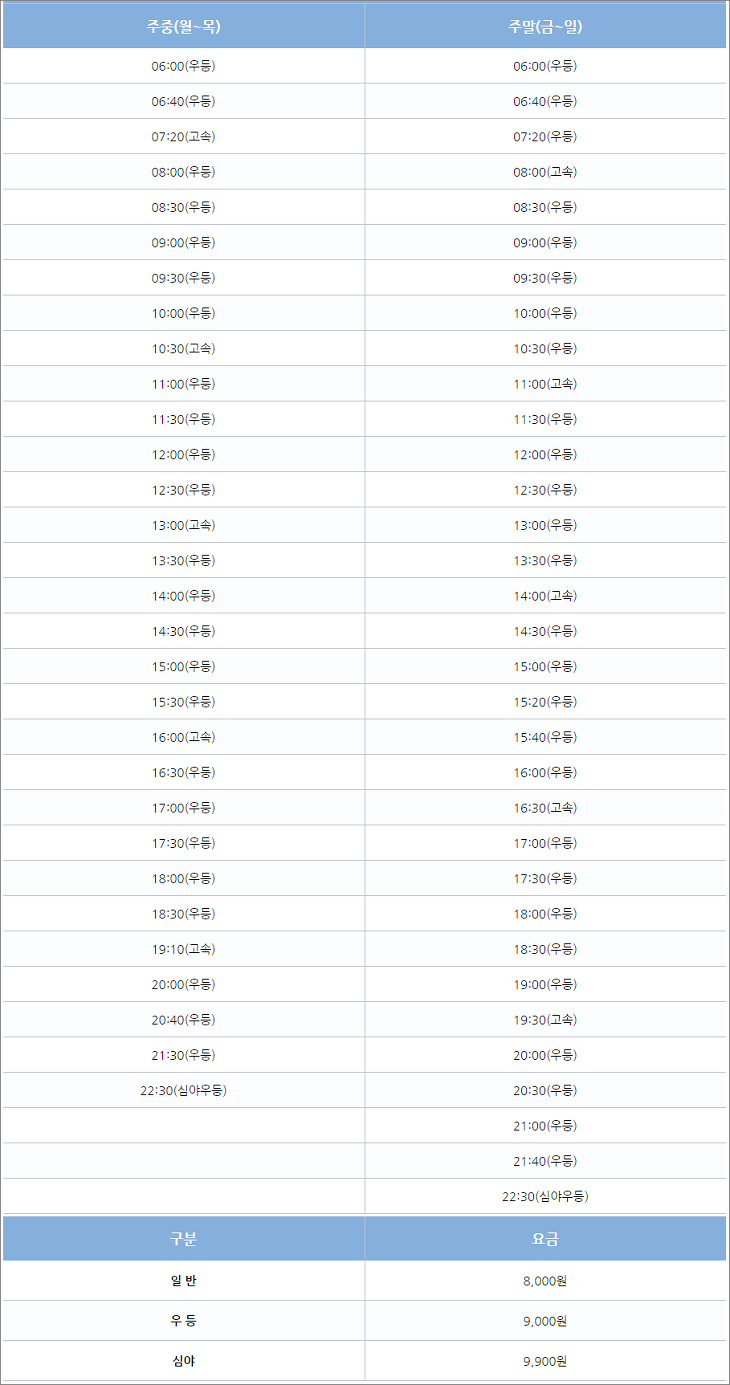
Task: Click the 주말(금~일) column header
Action: (545, 26)
